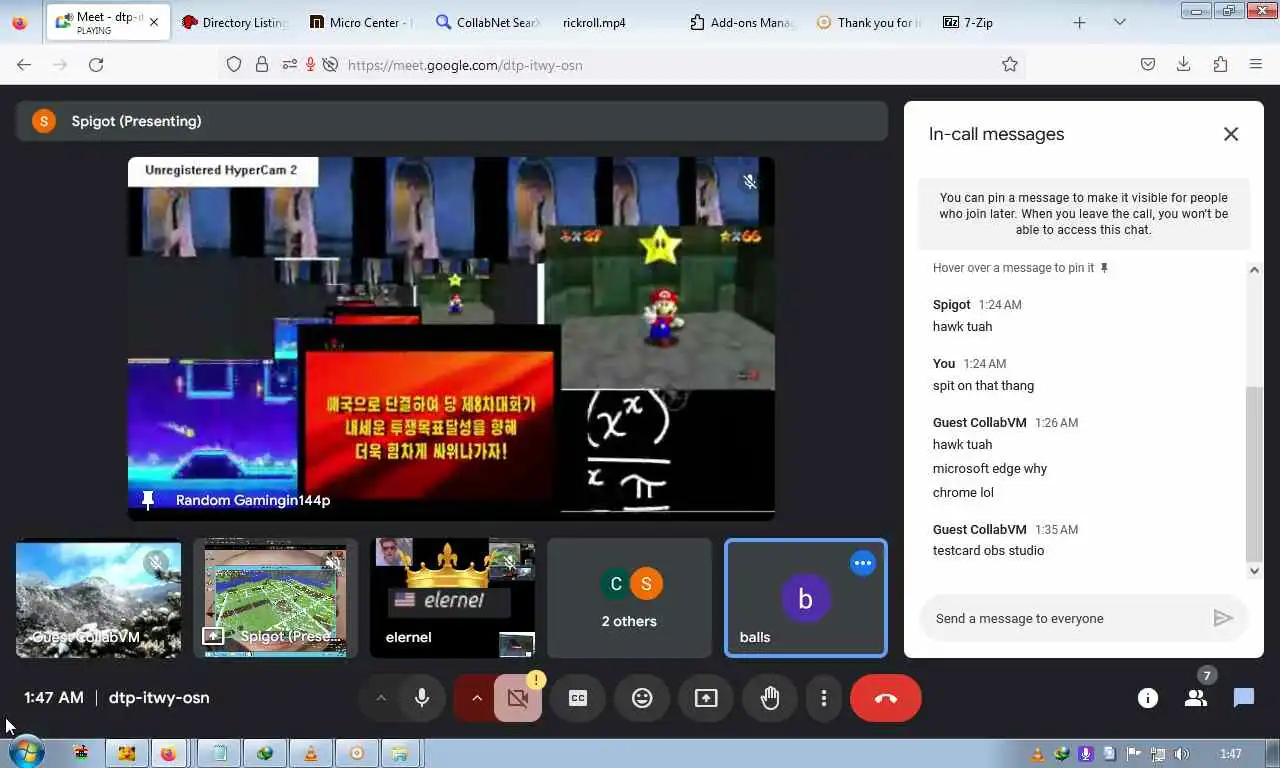This screenshot has width=1280, height=768.
Task: Open the list all tabs dropdown
Action: click(x=1119, y=22)
